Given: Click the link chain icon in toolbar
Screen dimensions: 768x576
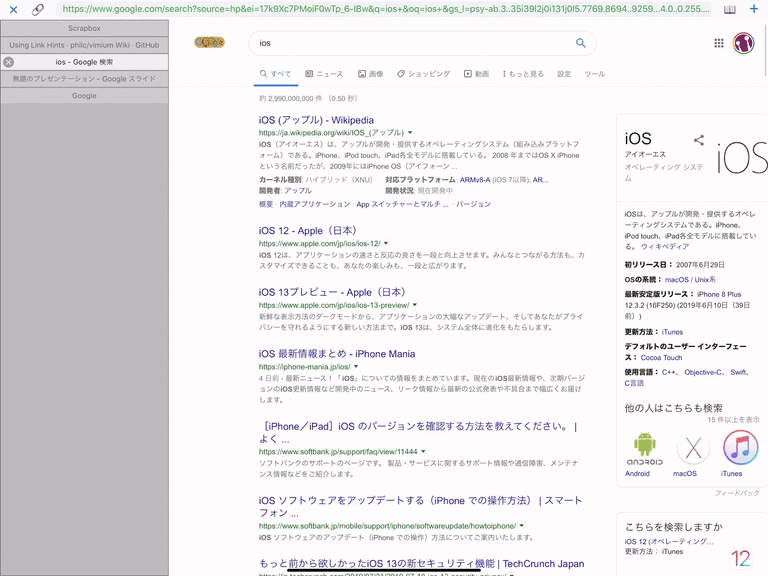Looking at the screenshot, I should click(x=38, y=9).
